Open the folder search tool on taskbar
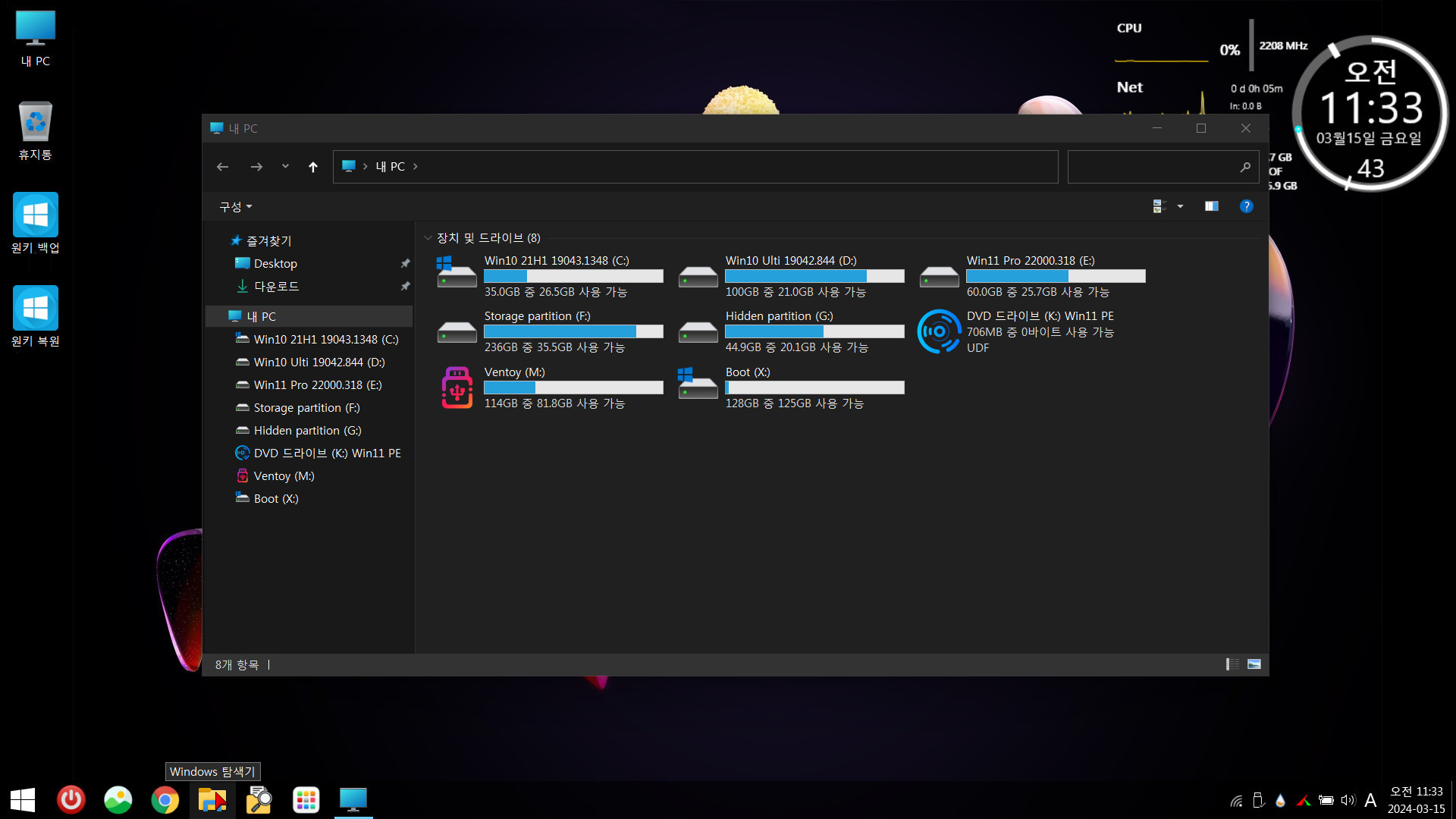 [x=259, y=800]
